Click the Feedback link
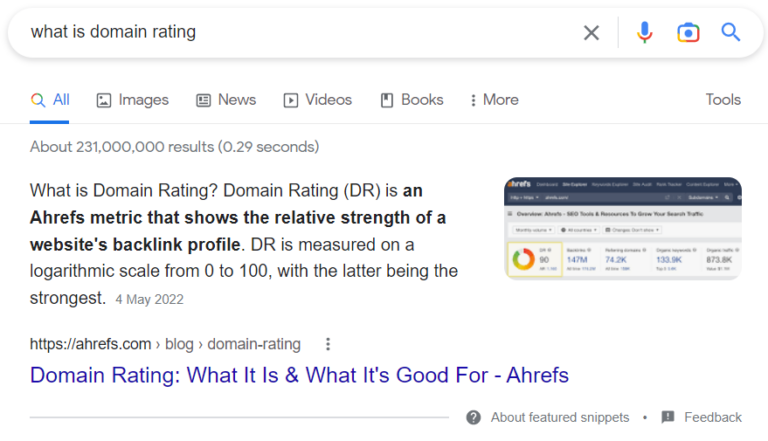This screenshot has height=441, width=768. [x=713, y=417]
